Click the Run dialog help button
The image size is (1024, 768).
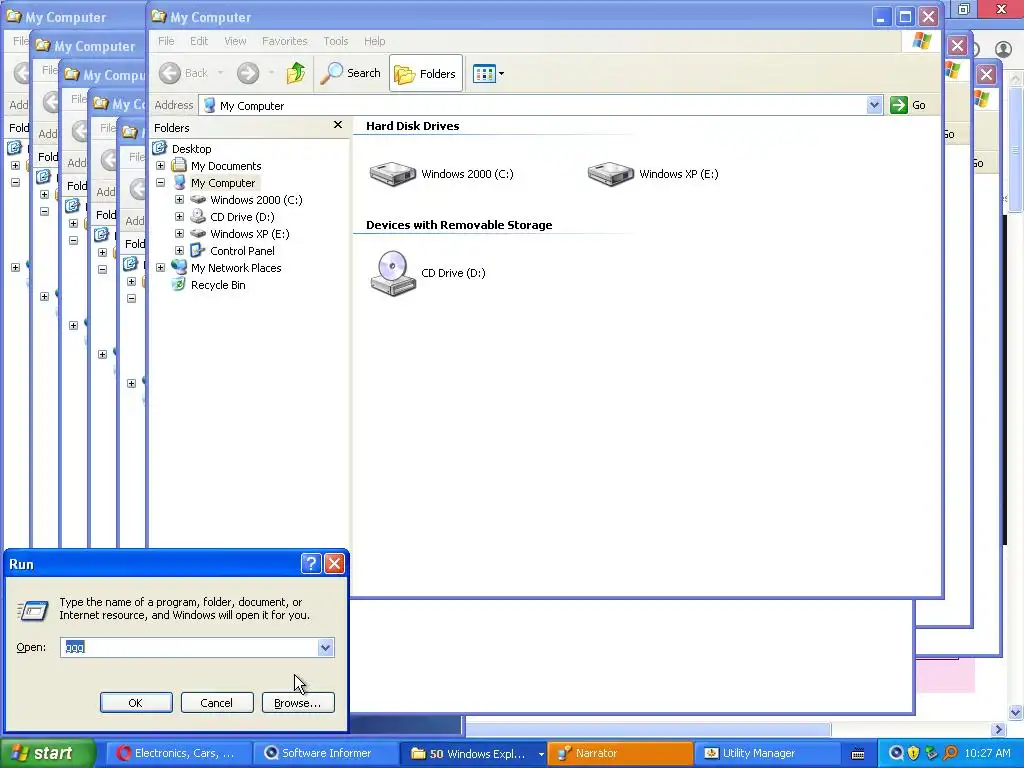(312, 564)
